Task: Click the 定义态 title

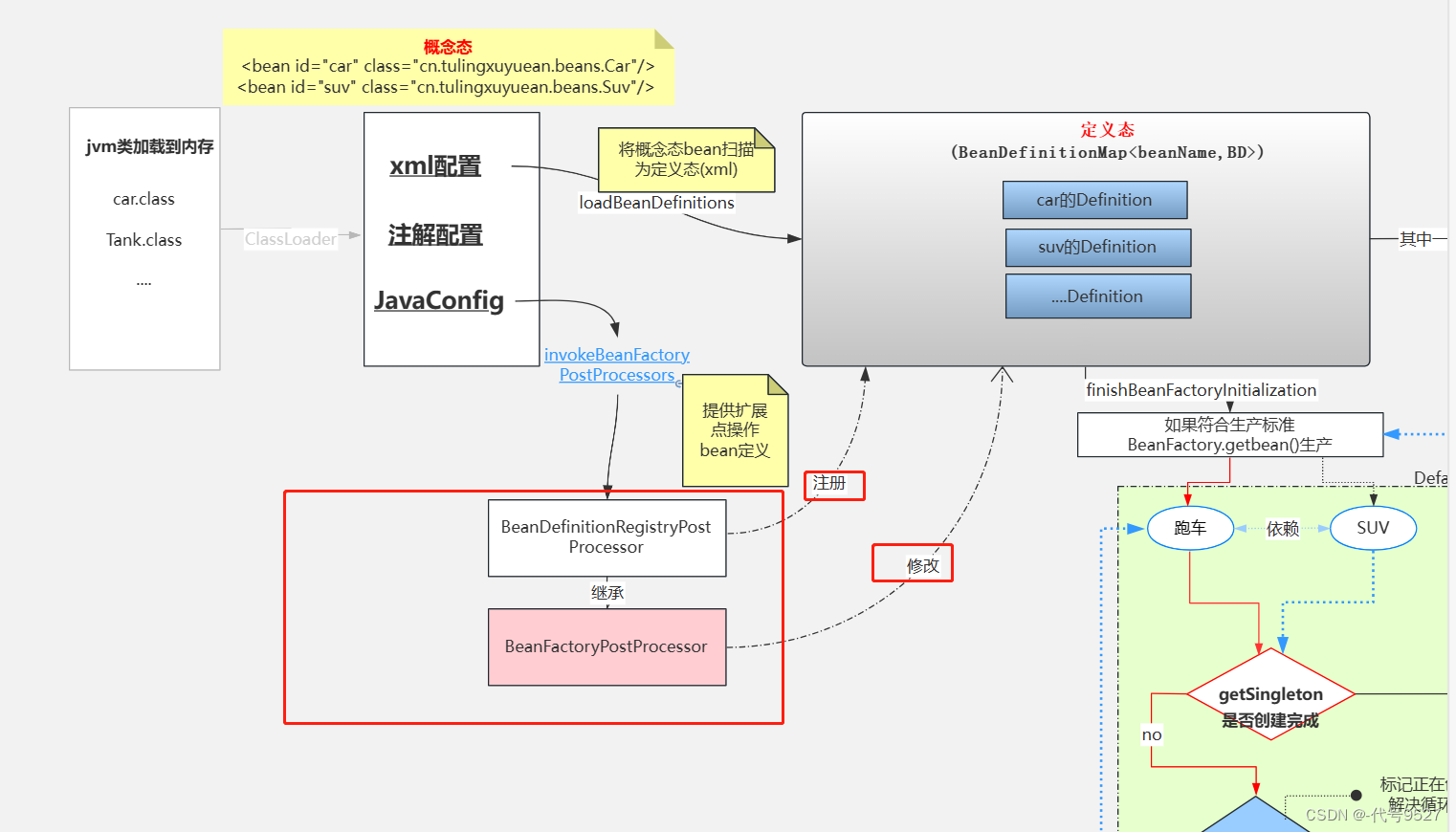Action: tap(1108, 130)
